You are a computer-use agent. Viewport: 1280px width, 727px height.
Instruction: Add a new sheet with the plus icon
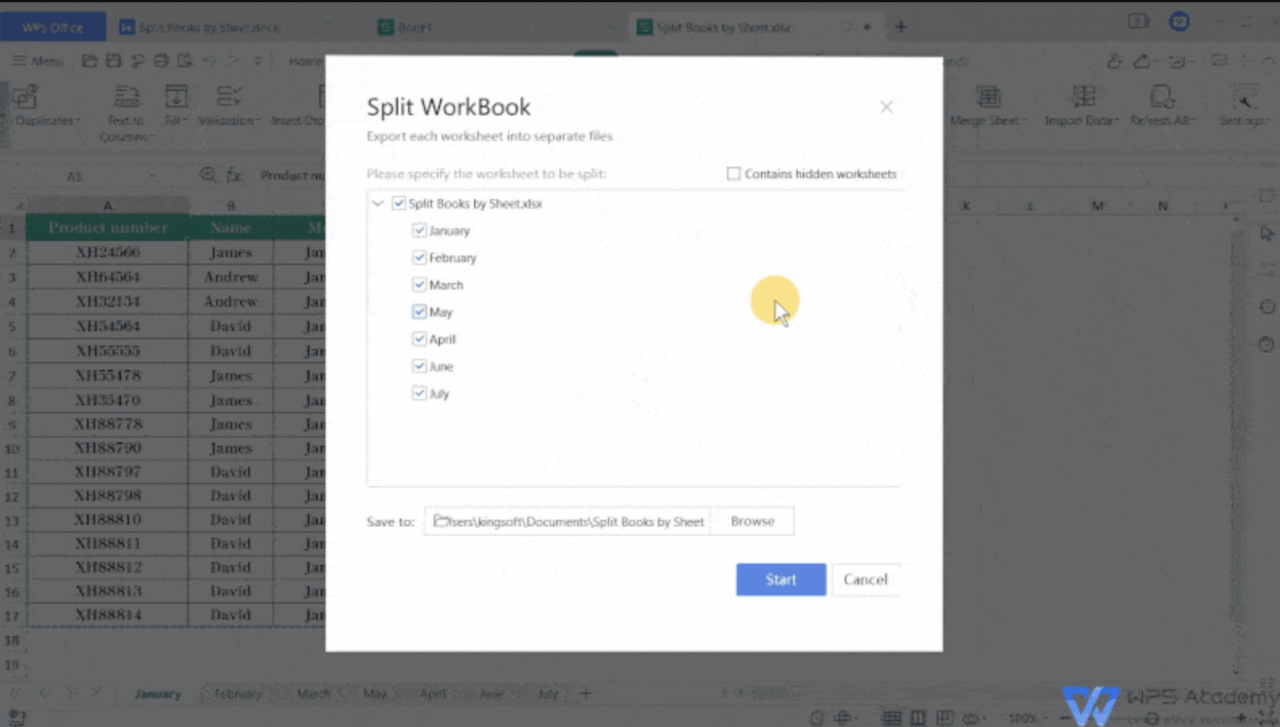pyautogui.click(x=587, y=693)
